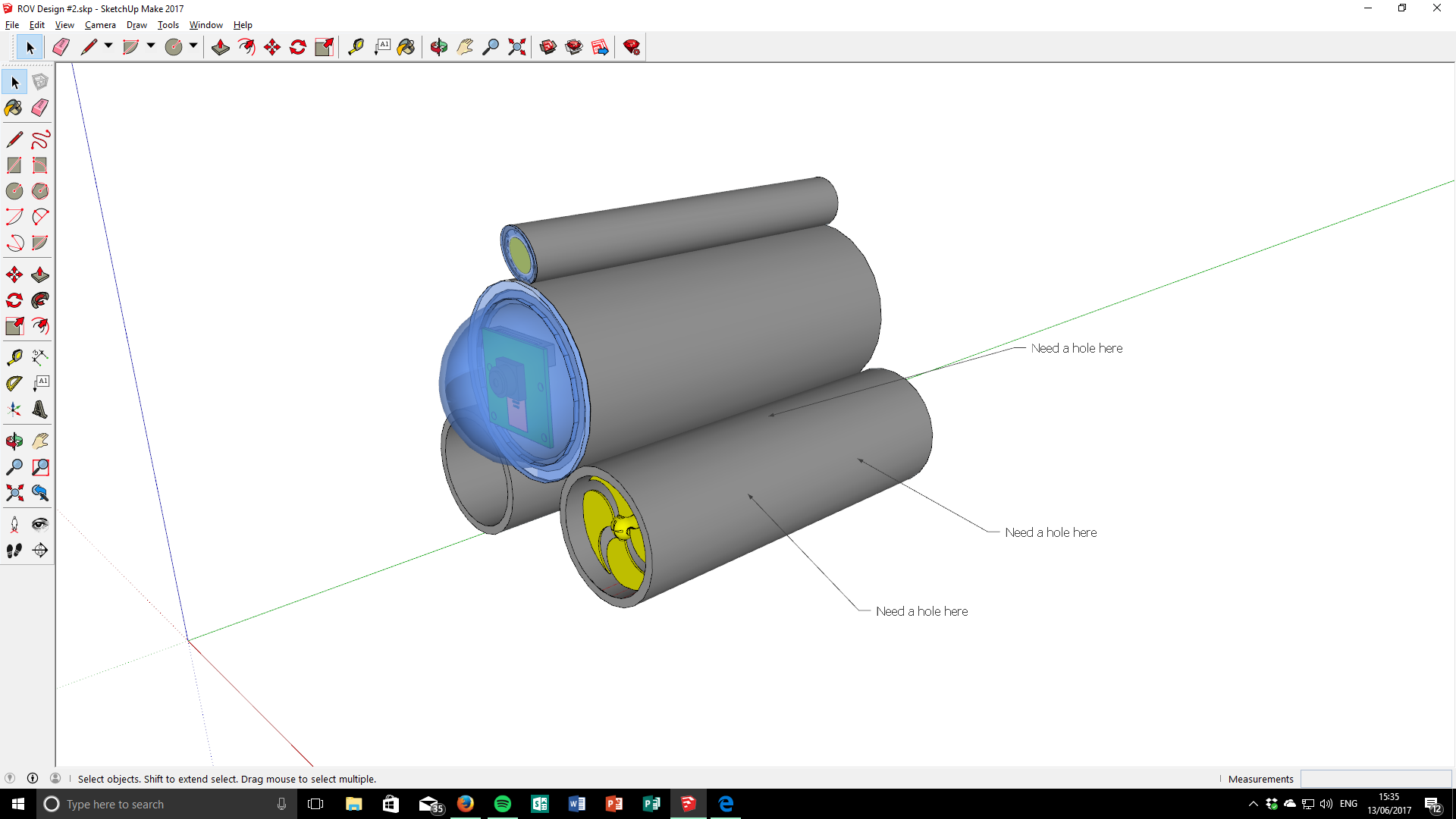Click the Previous view tool
1456x819 pixels.
[40, 493]
